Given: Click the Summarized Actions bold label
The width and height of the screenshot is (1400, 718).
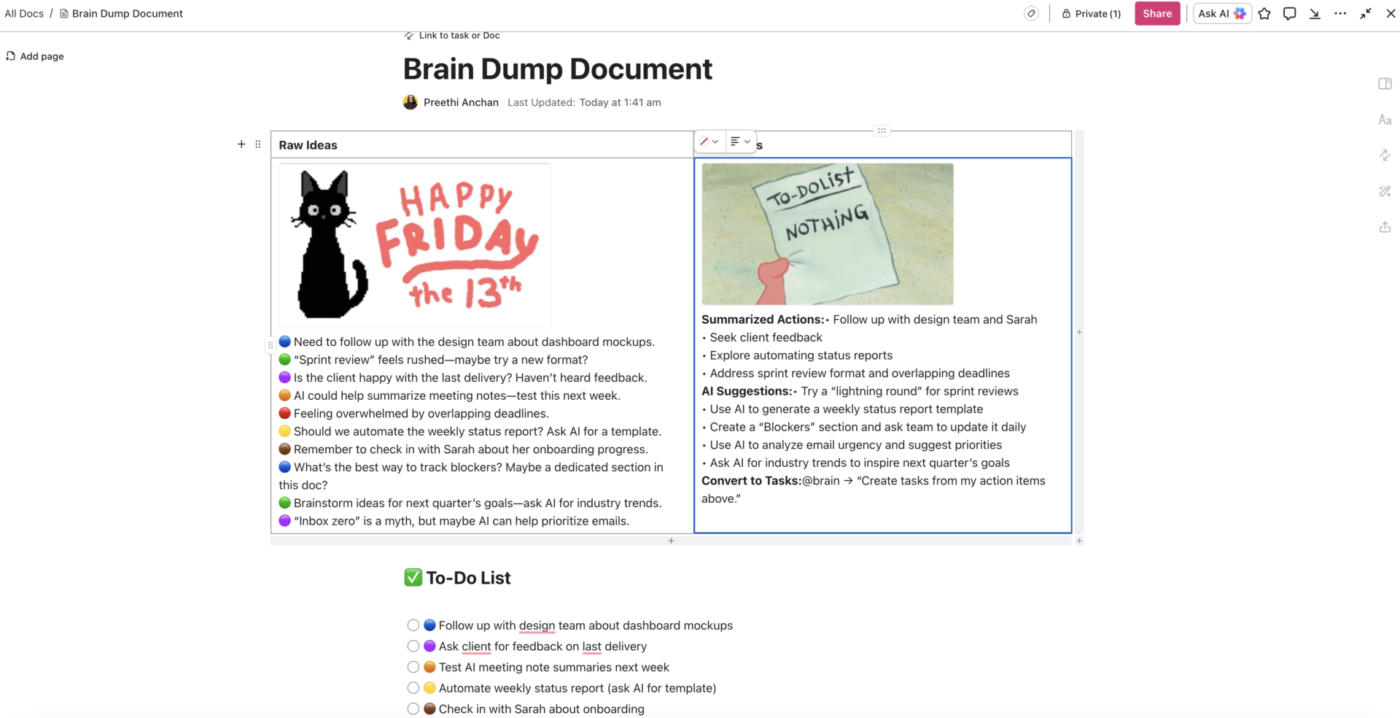Looking at the screenshot, I should tap(763, 320).
